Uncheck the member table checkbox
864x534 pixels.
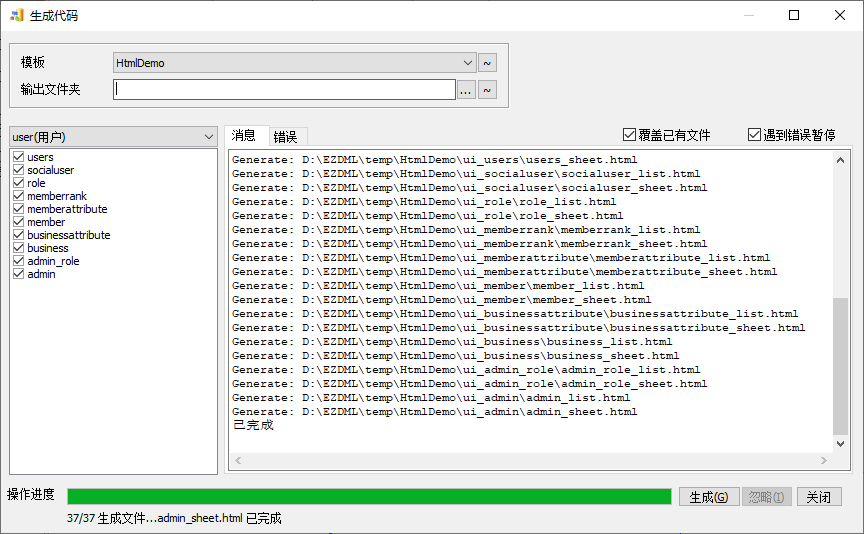[x=18, y=222]
